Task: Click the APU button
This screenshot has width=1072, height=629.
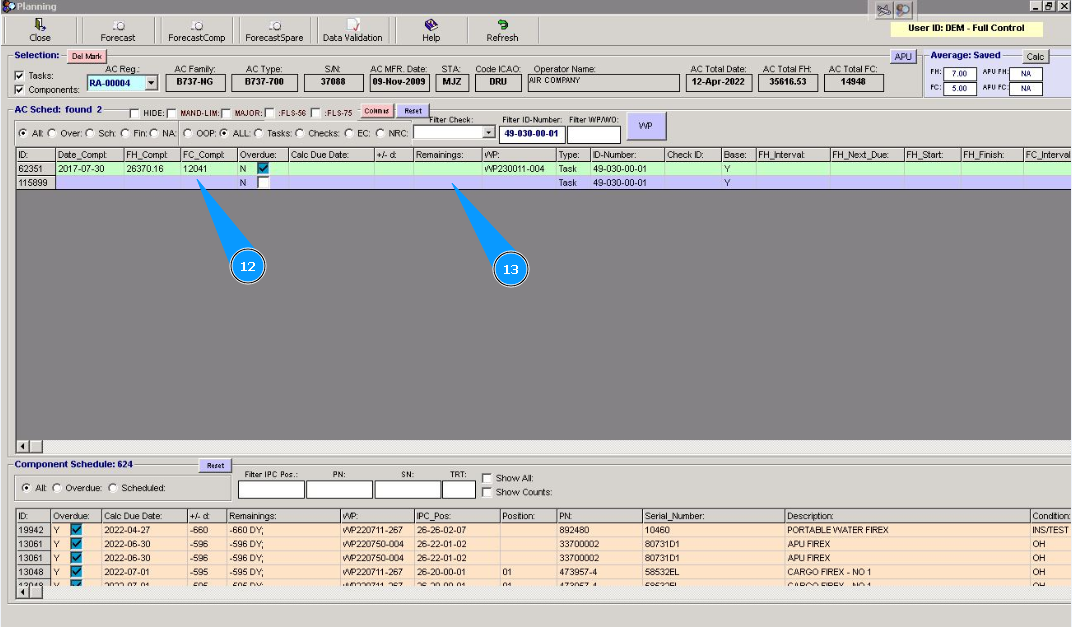Action: (x=903, y=56)
